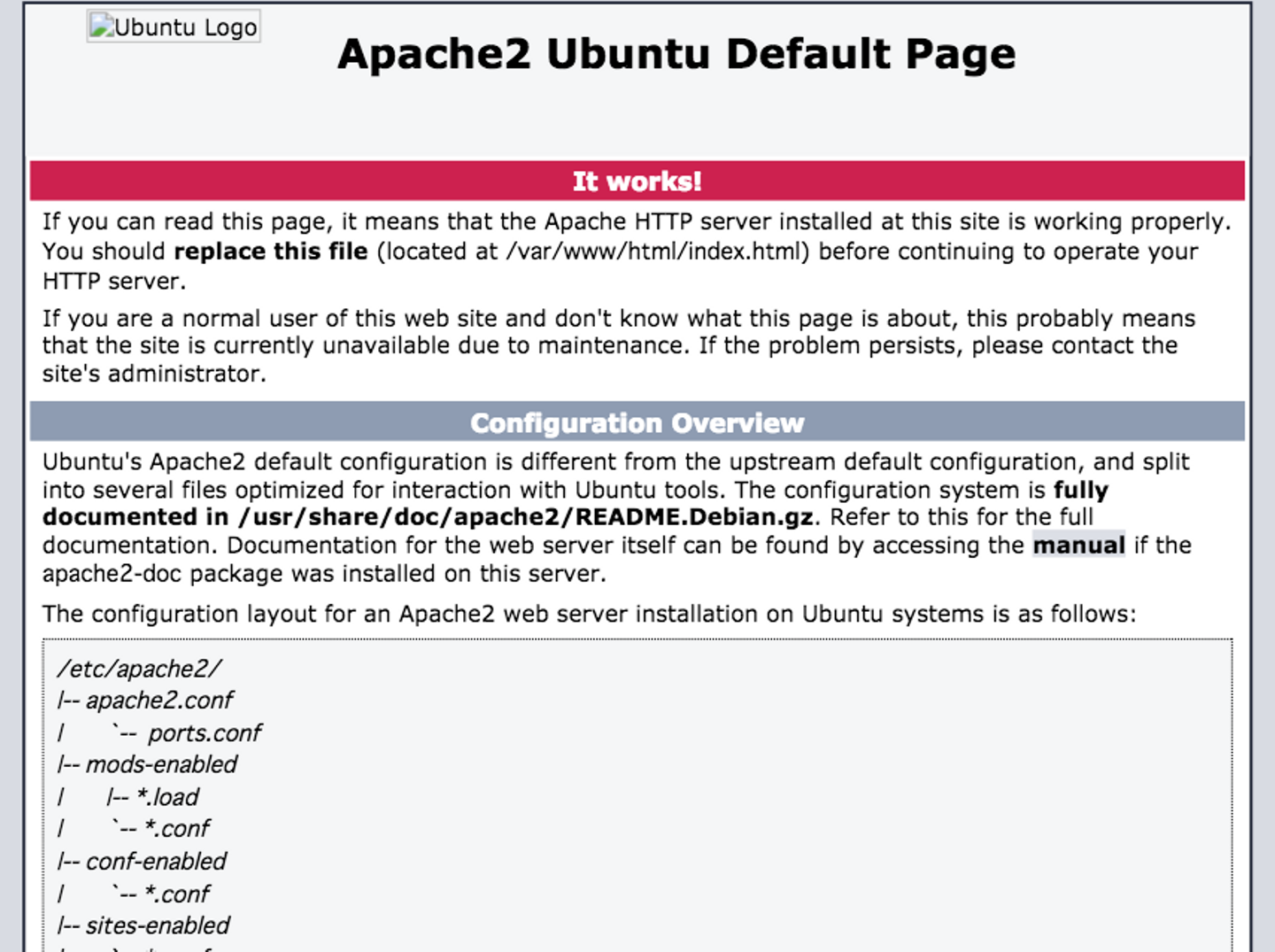Click the Apache2 Ubuntu Default Page heading
The width and height of the screenshot is (1275, 952).
(x=676, y=55)
